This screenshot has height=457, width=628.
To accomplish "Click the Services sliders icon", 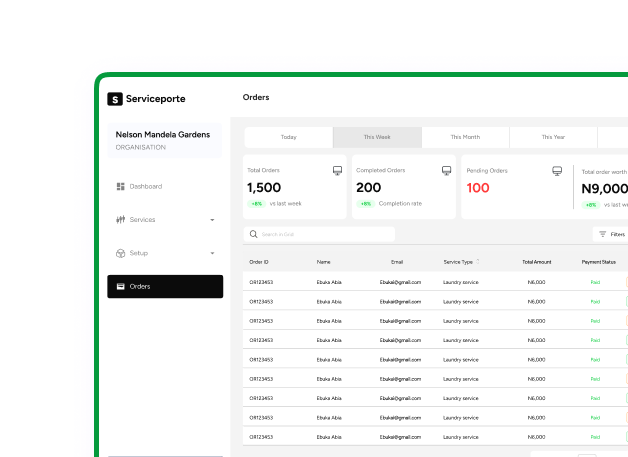I will [x=120, y=220].
